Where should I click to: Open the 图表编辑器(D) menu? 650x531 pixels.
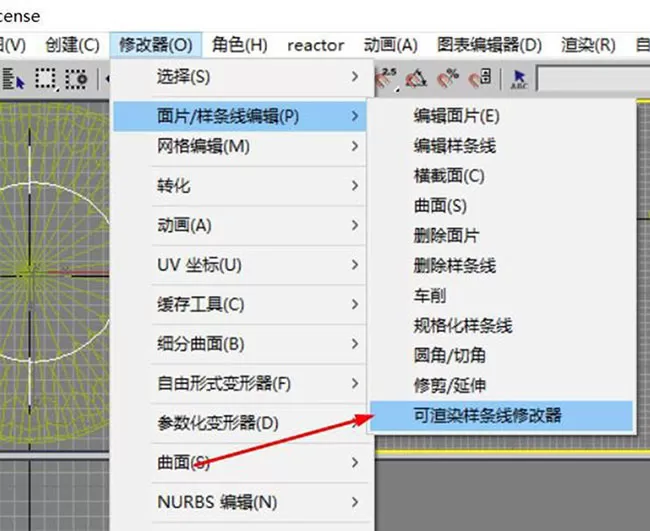490,45
